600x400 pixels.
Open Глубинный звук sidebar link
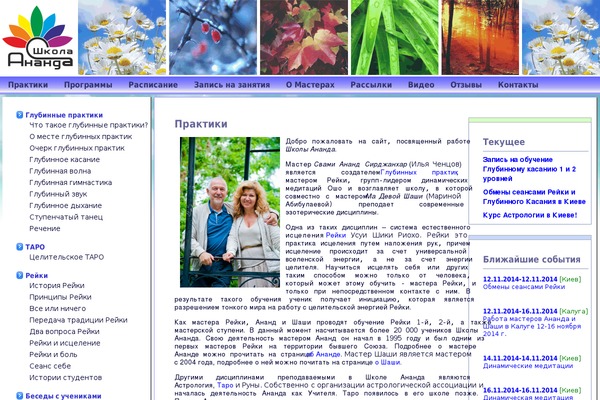pyautogui.click(x=58, y=194)
